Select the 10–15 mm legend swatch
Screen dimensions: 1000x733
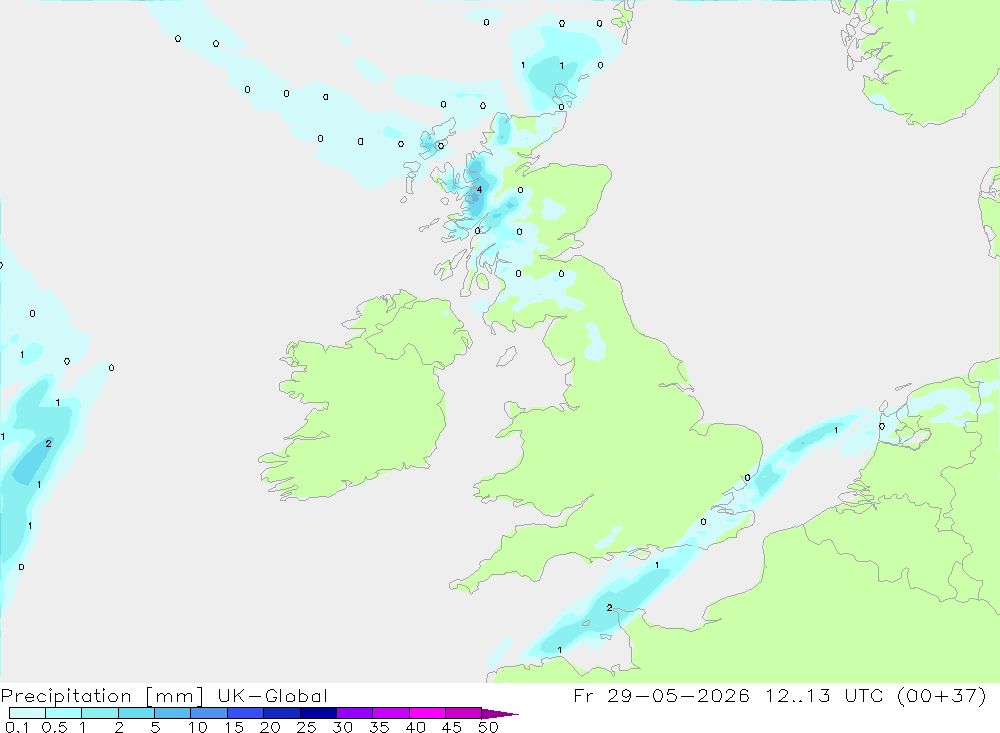click(209, 713)
